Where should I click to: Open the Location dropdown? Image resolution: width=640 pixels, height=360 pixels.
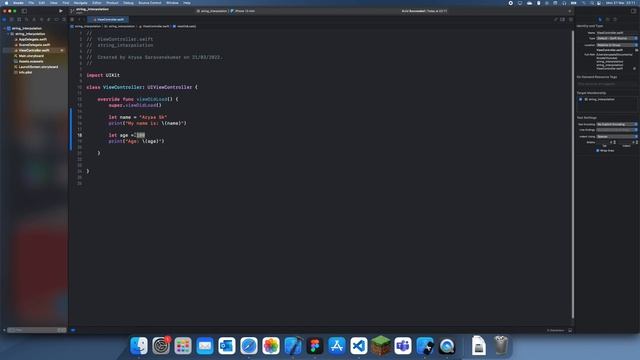(x=617, y=45)
